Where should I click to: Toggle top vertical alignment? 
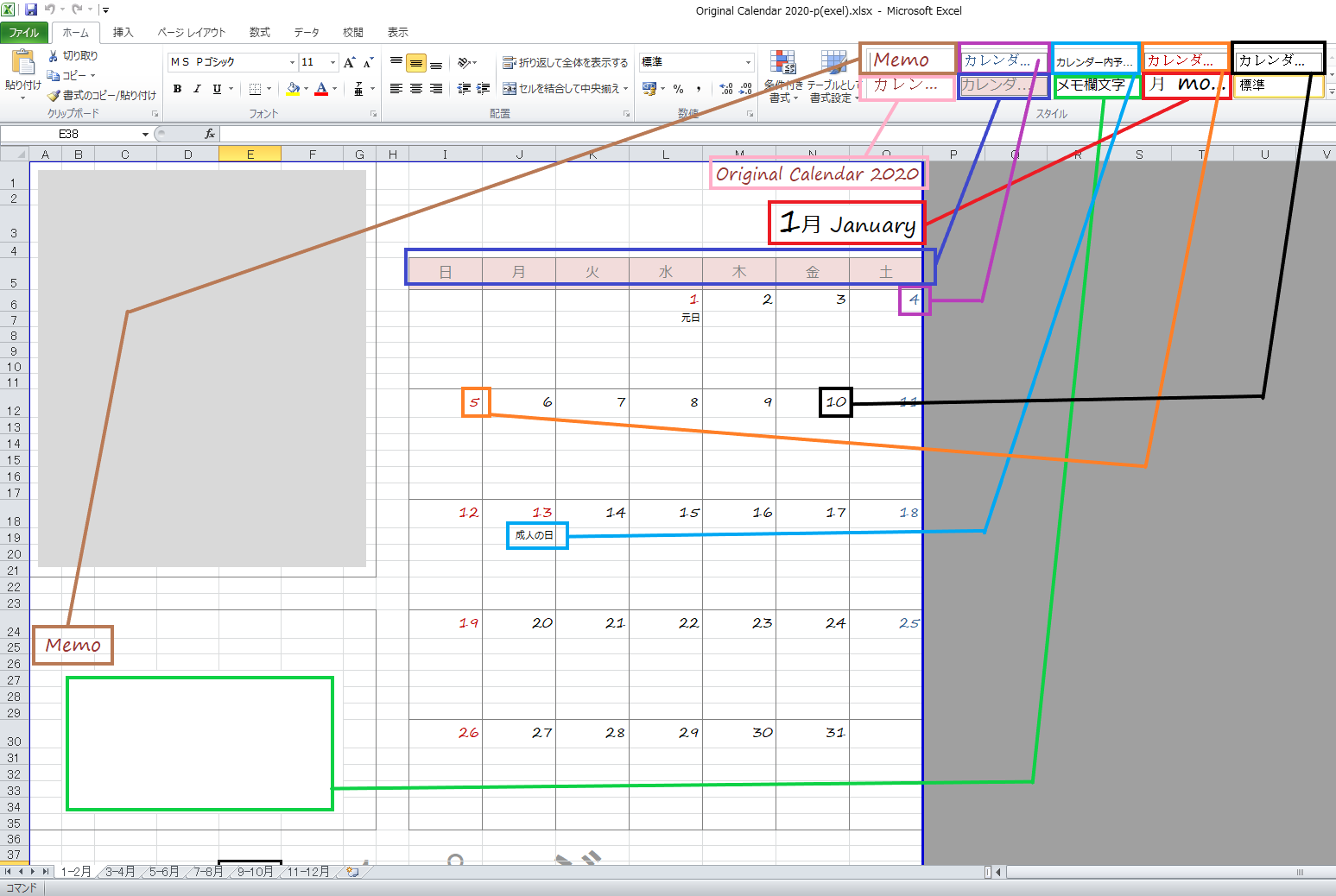pos(396,62)
